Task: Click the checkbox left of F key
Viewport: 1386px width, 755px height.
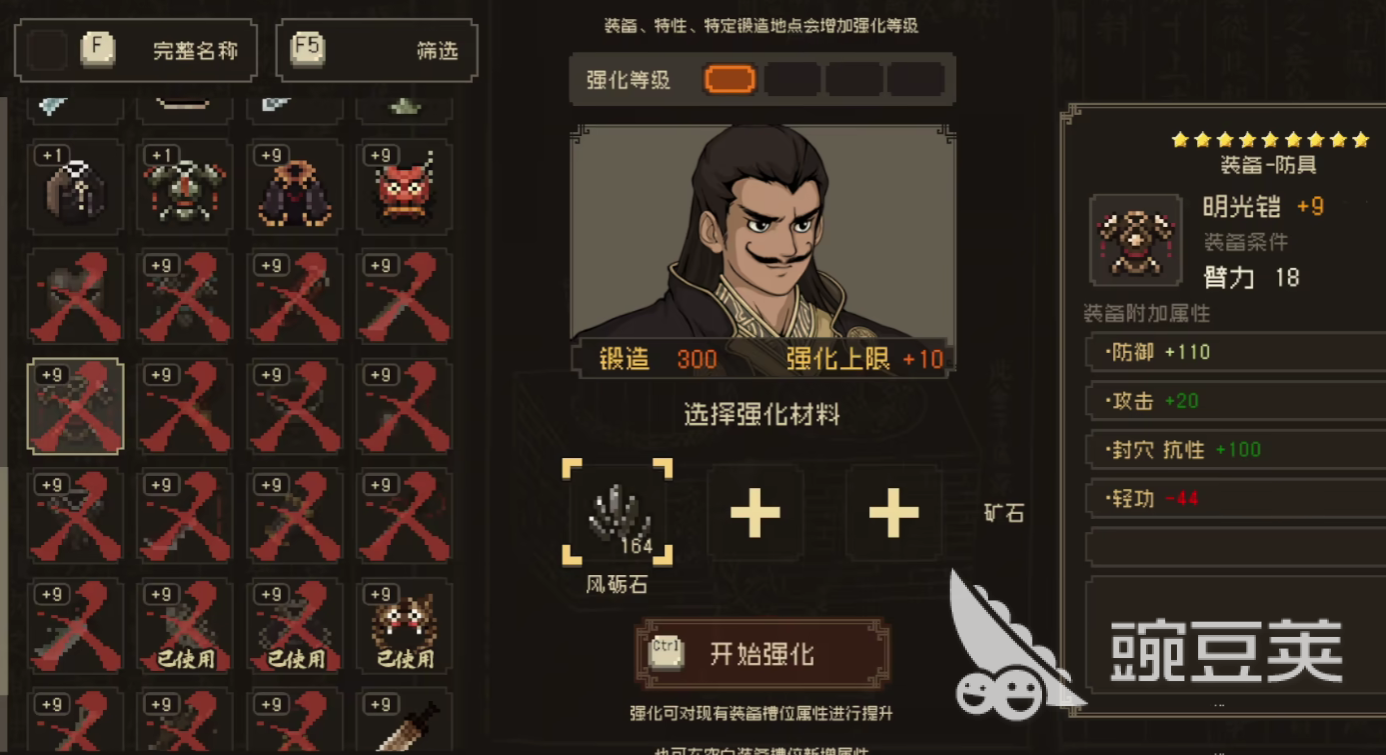Action: 47,50
